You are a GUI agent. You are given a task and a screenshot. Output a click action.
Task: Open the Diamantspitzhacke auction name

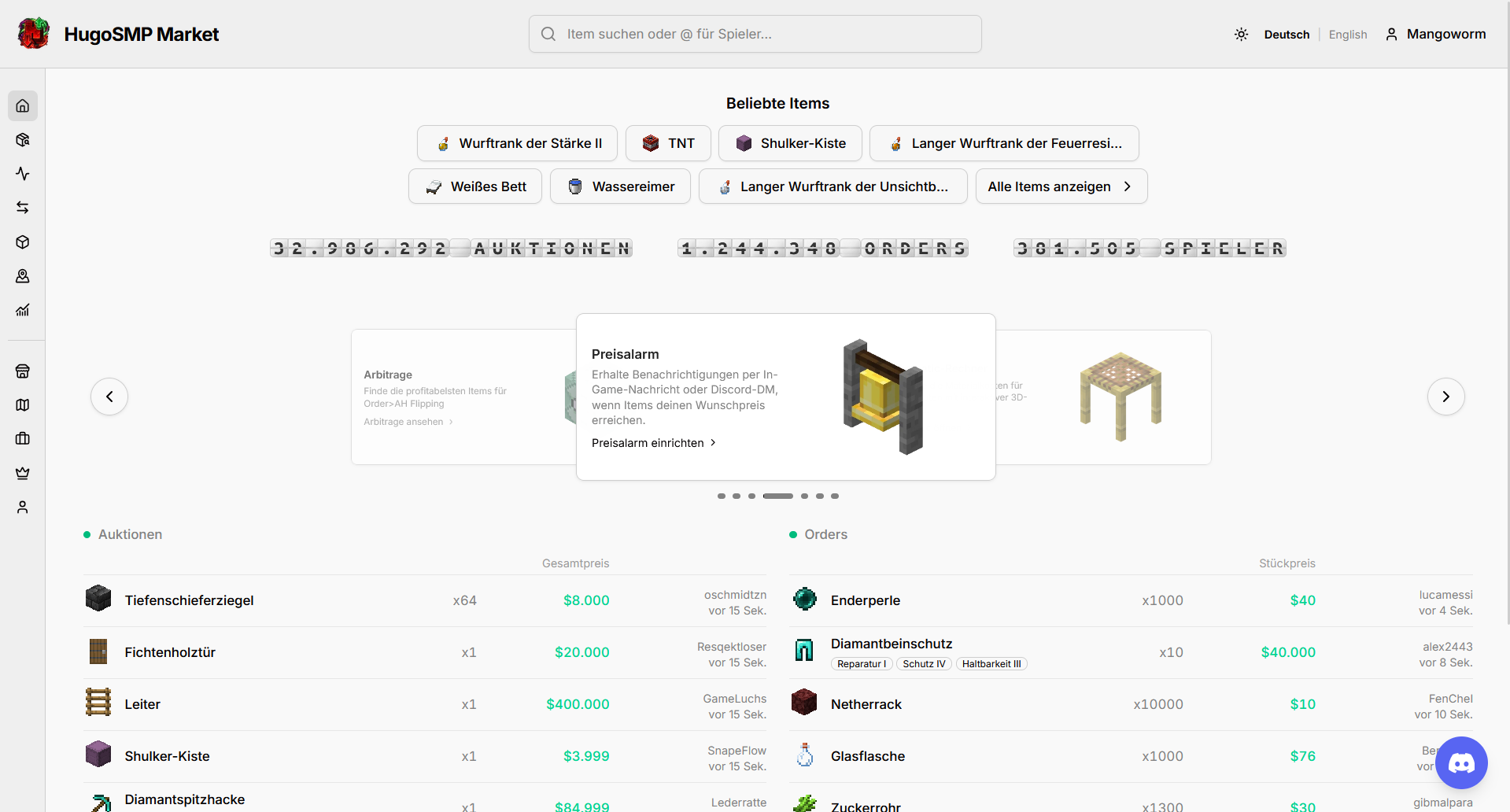click(185, 799)
